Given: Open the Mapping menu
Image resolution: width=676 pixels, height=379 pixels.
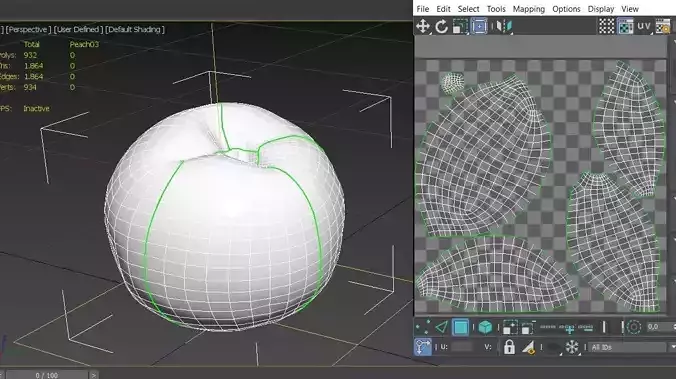Looking at the screenshot, I should point(529,9).
